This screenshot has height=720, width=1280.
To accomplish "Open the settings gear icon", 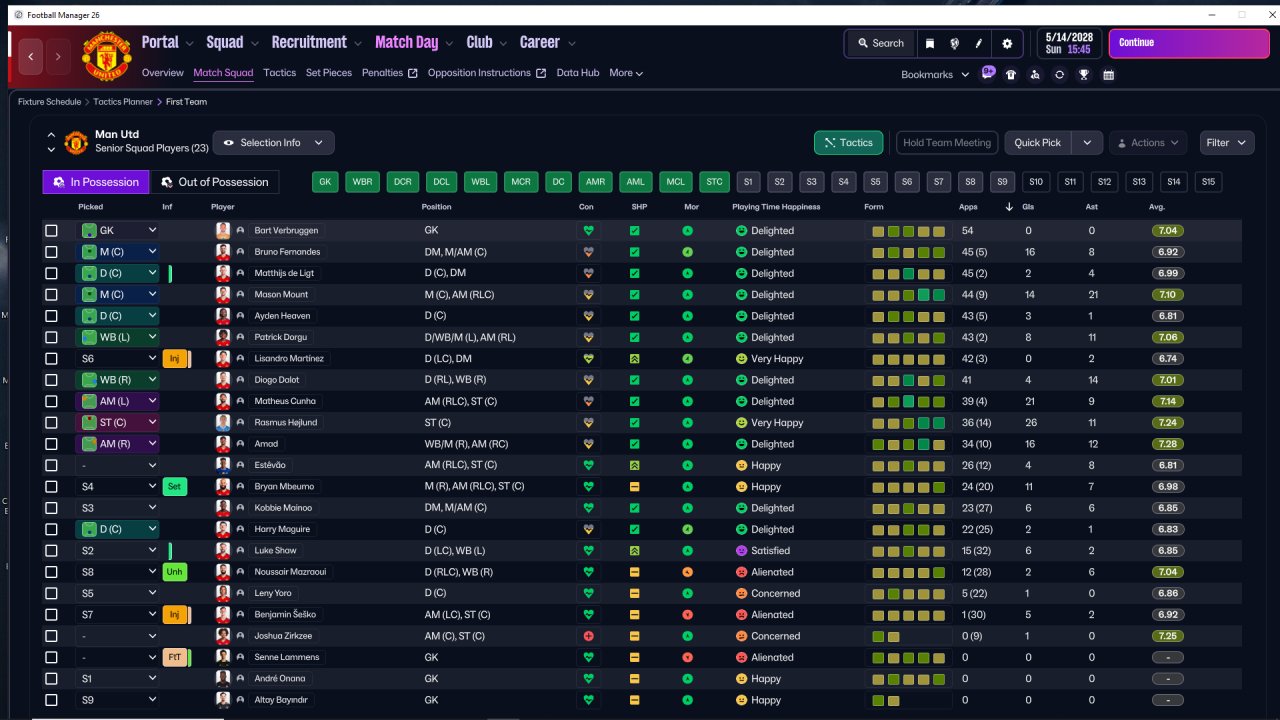I will click(1007, 43).
